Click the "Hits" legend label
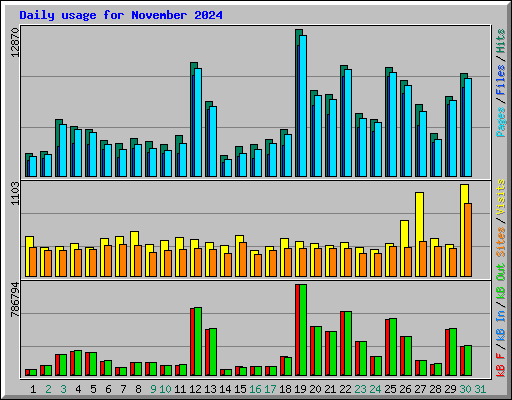This screenshot has height=400, width=512. pyautogui.click(x=501, y=41)
